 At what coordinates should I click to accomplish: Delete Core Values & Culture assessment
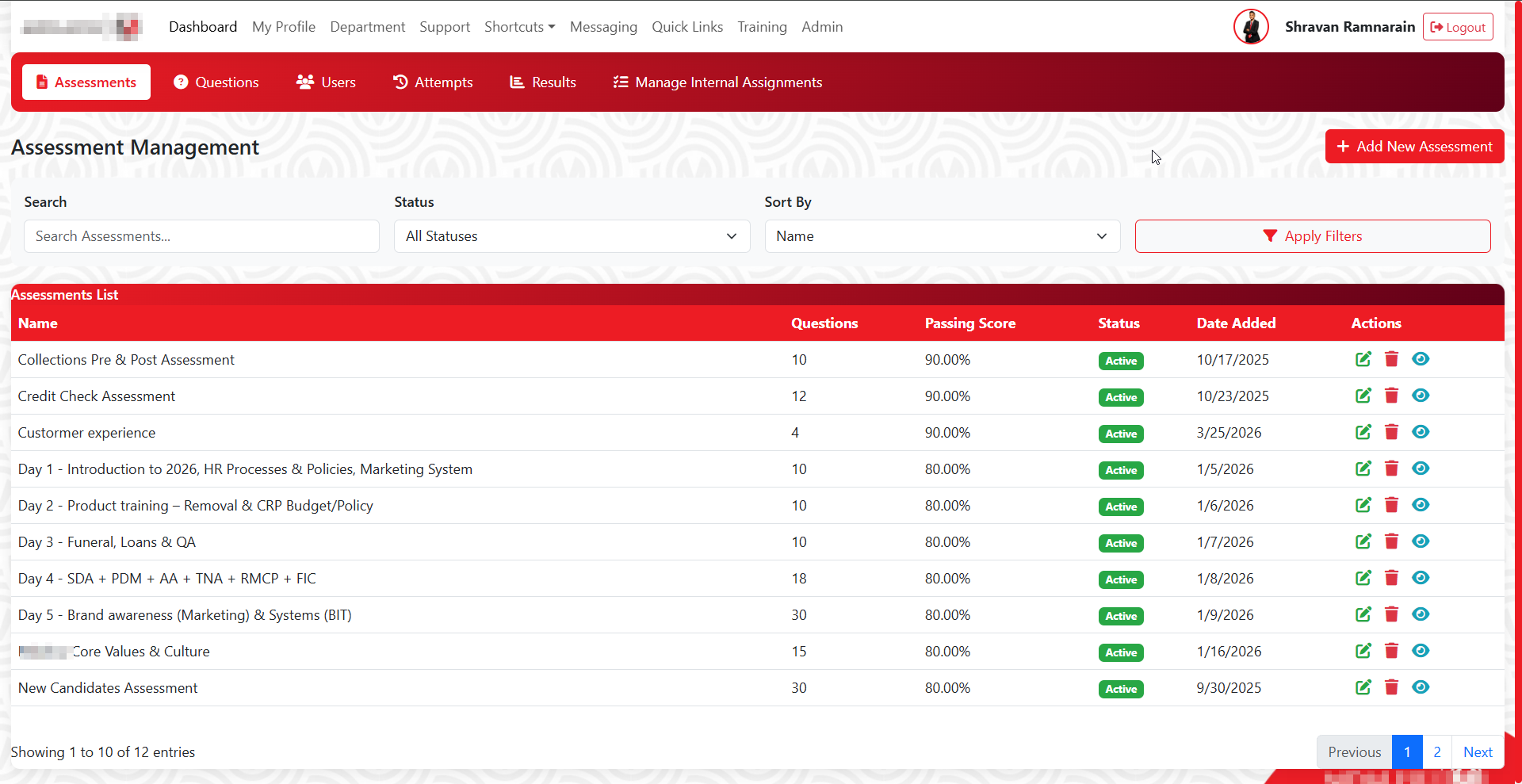[x=1391, y=651]
